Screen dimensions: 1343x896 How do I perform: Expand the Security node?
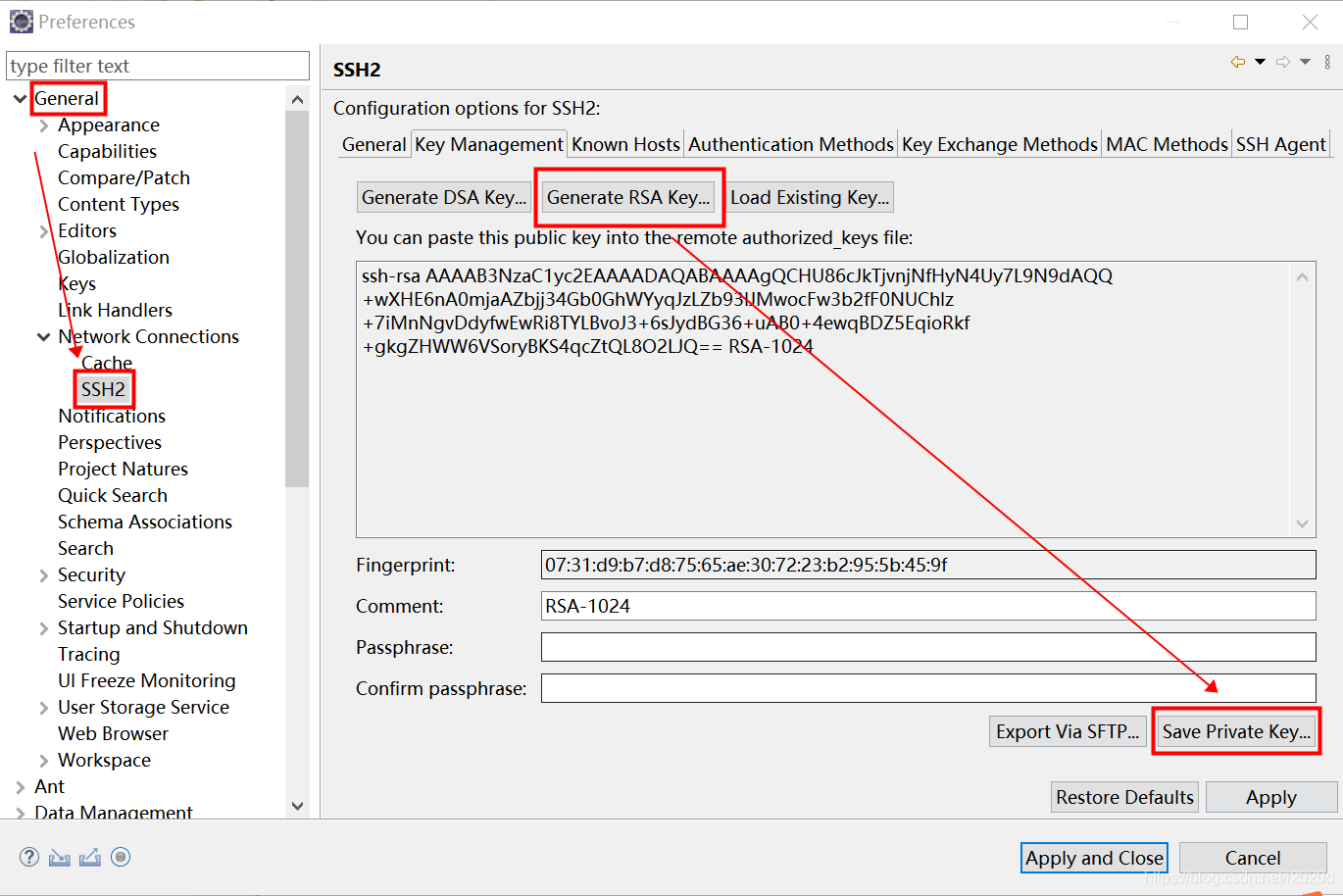coord(43,575)
